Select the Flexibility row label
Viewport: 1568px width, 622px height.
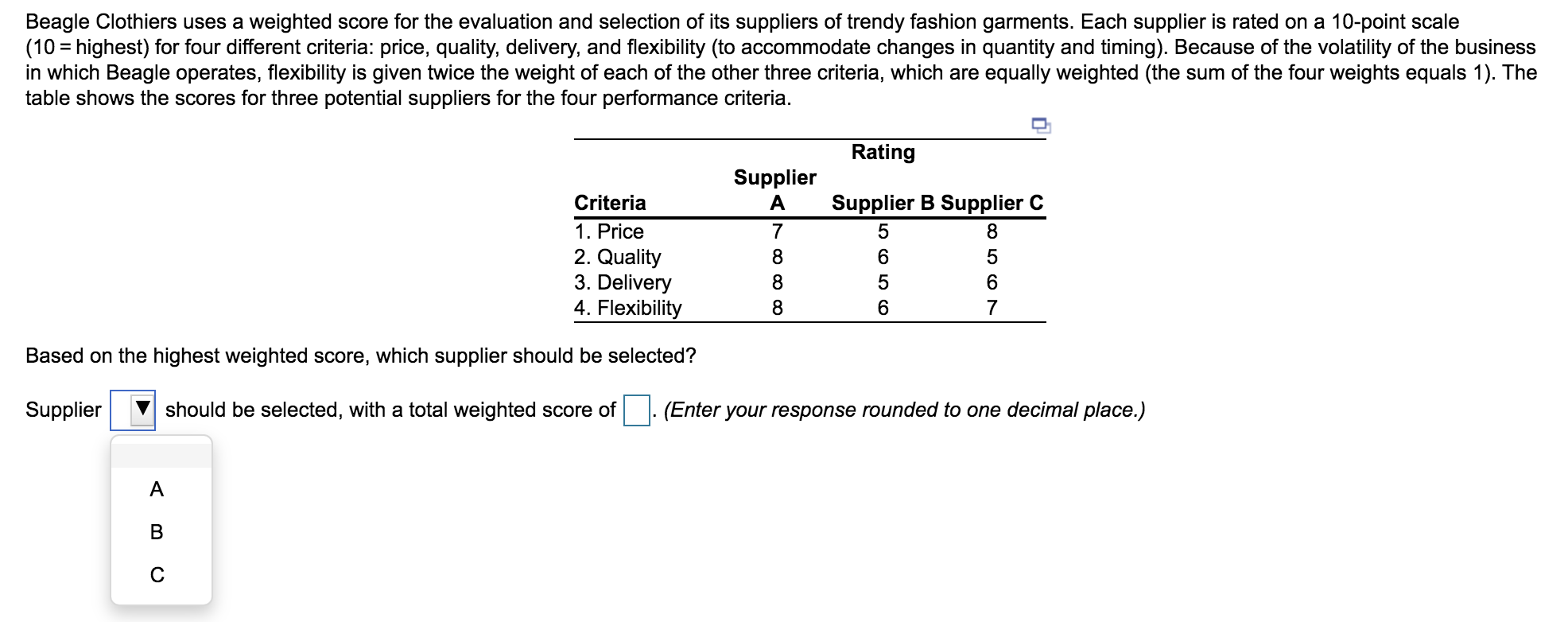(628, 309)
